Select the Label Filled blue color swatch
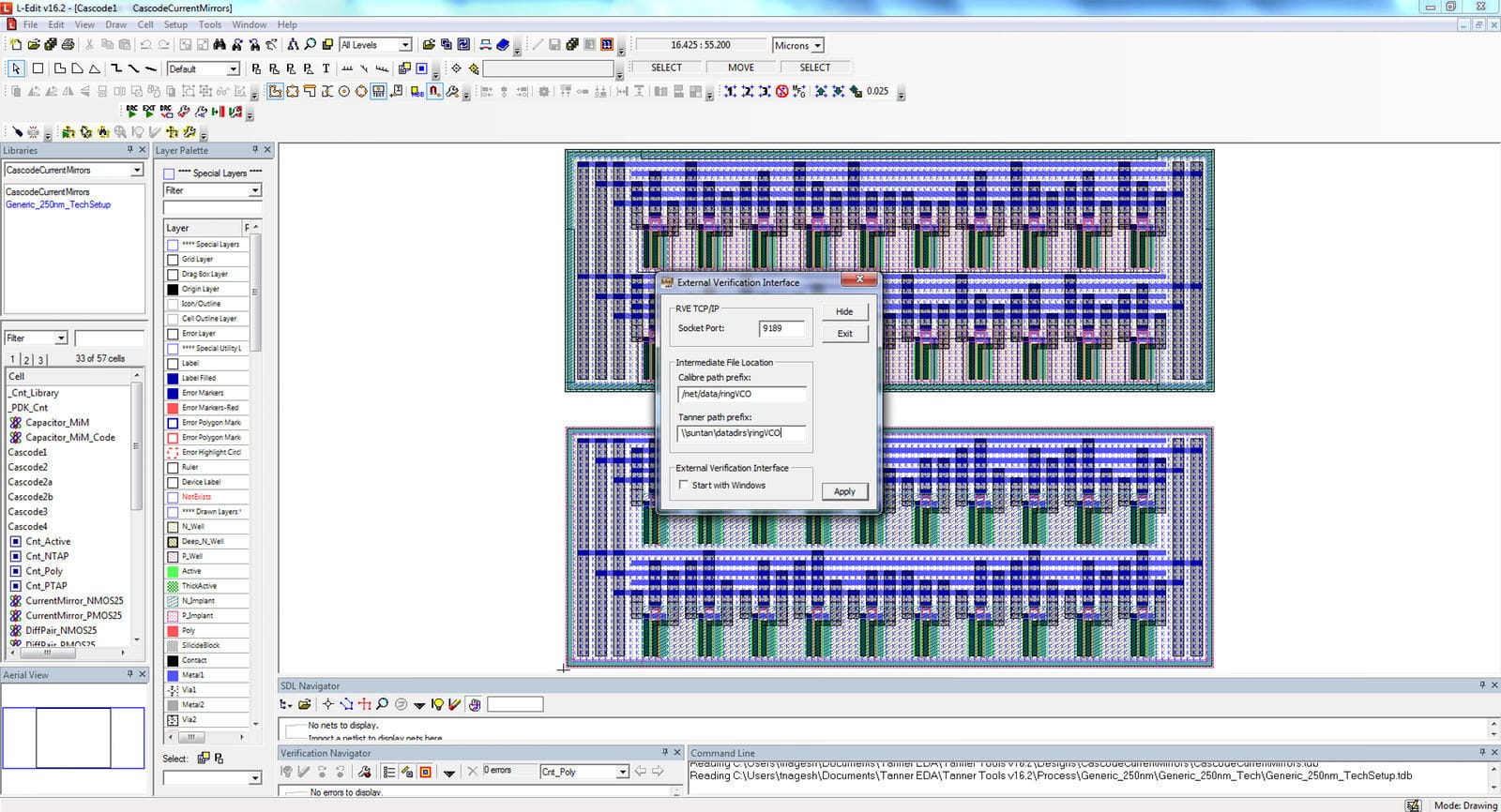Viewport: 1501px width, 812px height. tap(173, 379)
